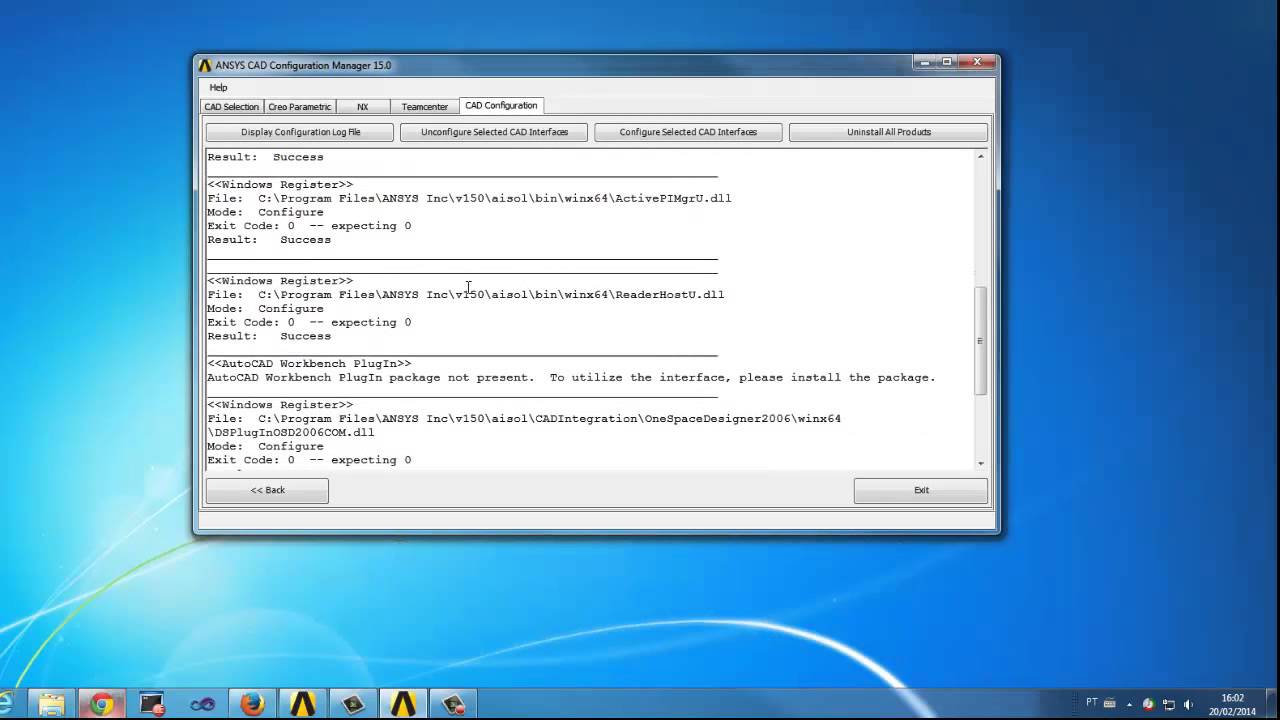Open the Help menu
This screenshot has width=1280, height=720.
(218, 87)
